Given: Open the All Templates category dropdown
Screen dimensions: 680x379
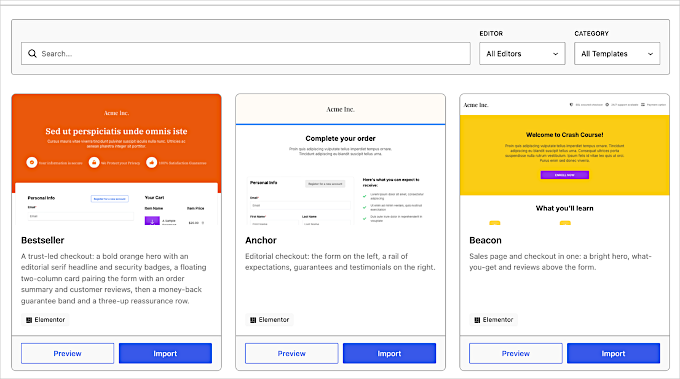Looking at the screenshot, I should click(x=617, y=53).
